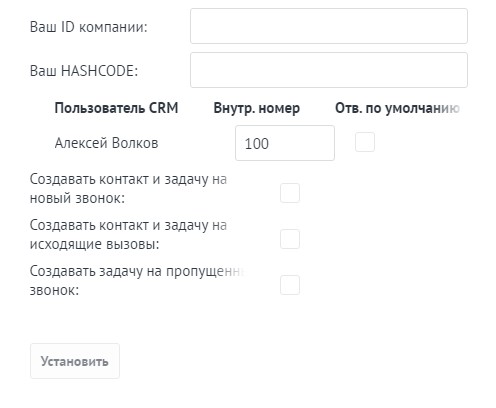Click the 'Создавать задачу на пропущенный звонок' label
Viewport: 496px width, 408px height.
137,281
